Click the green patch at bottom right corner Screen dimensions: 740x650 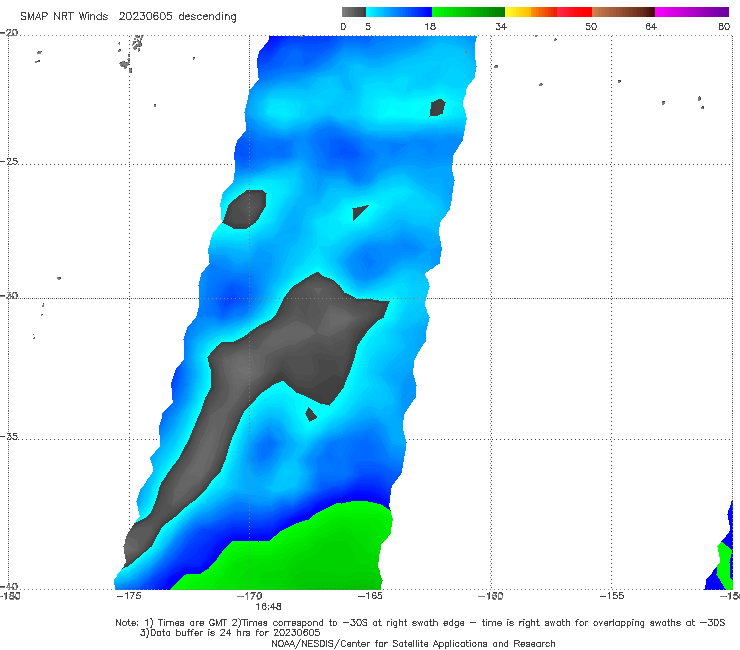(x=724, y=564)
